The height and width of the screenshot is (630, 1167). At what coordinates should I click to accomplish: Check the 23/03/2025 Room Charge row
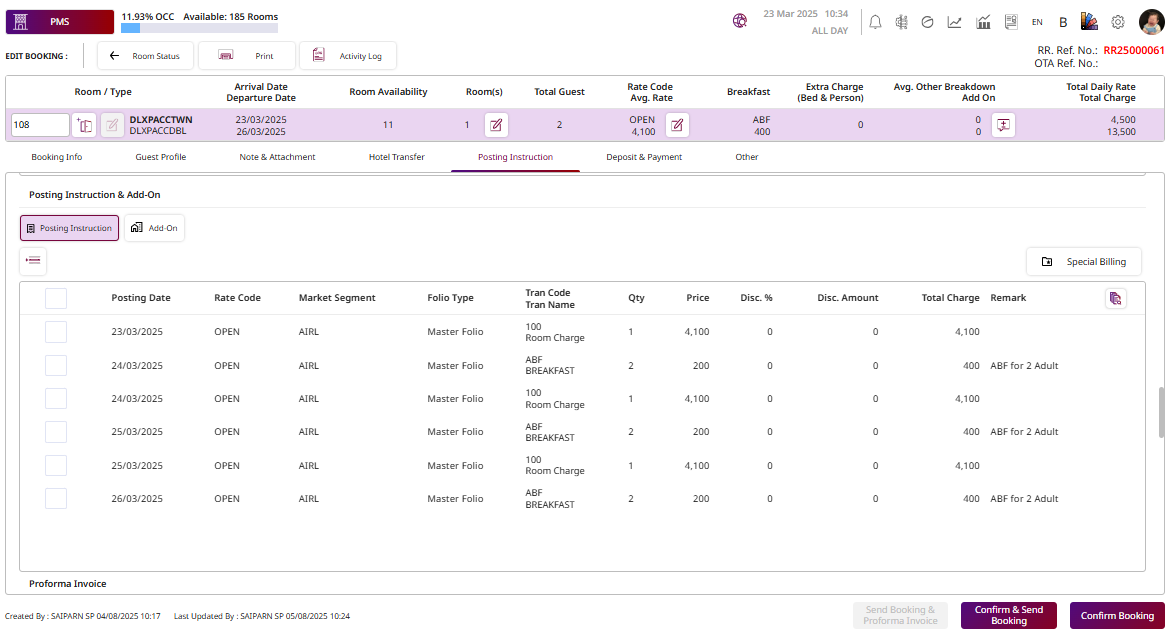point(56,332)
